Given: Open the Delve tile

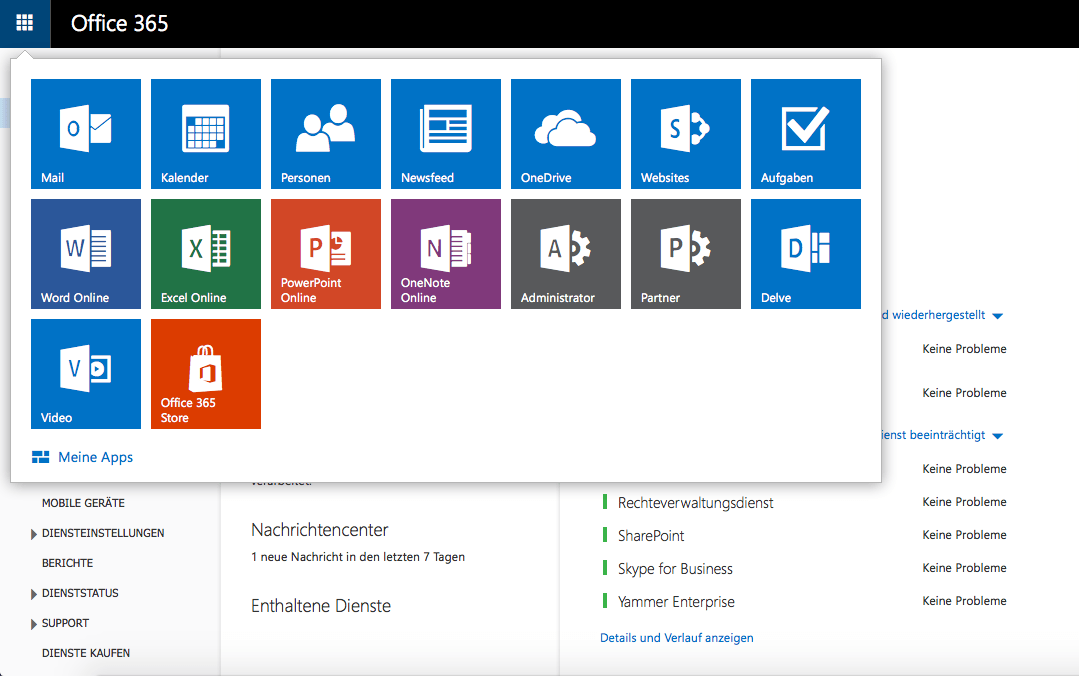Looking at the screenshot, I should pyautogui.click(x=806, y=254).
